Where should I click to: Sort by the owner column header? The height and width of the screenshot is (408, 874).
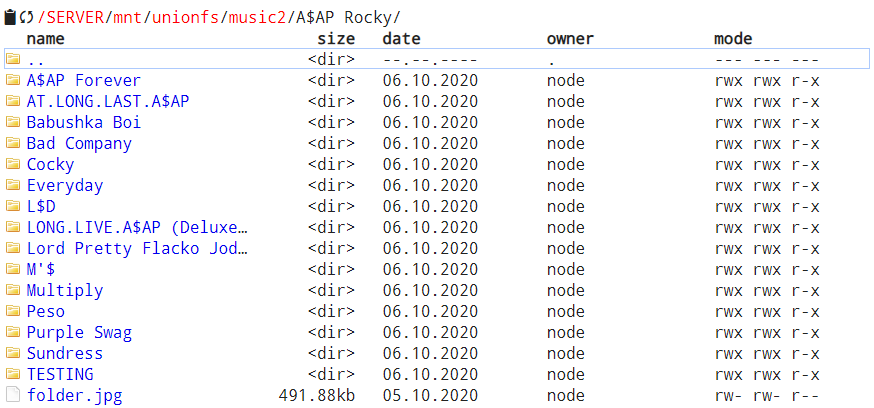coord(570,38)
